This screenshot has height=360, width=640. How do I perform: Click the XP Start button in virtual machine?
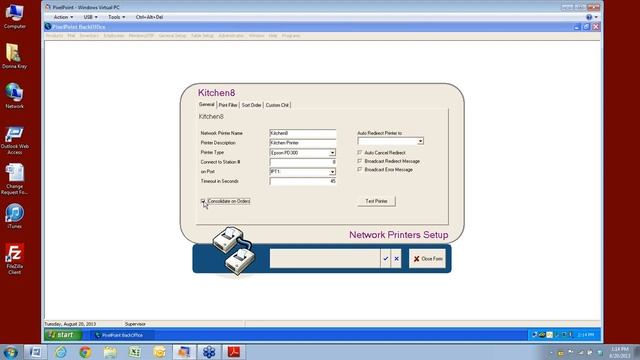[x=63, y=335]
